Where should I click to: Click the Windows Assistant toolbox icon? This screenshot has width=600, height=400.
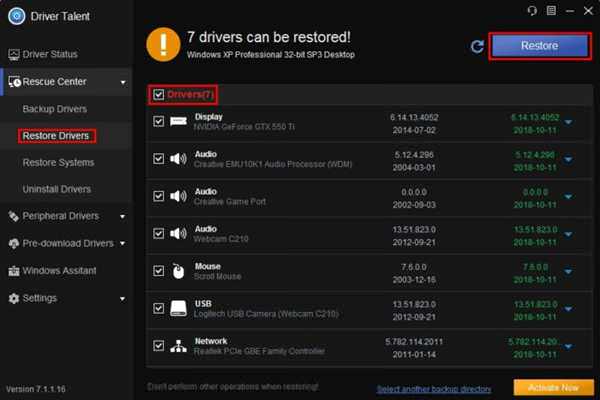pos(14,271)
